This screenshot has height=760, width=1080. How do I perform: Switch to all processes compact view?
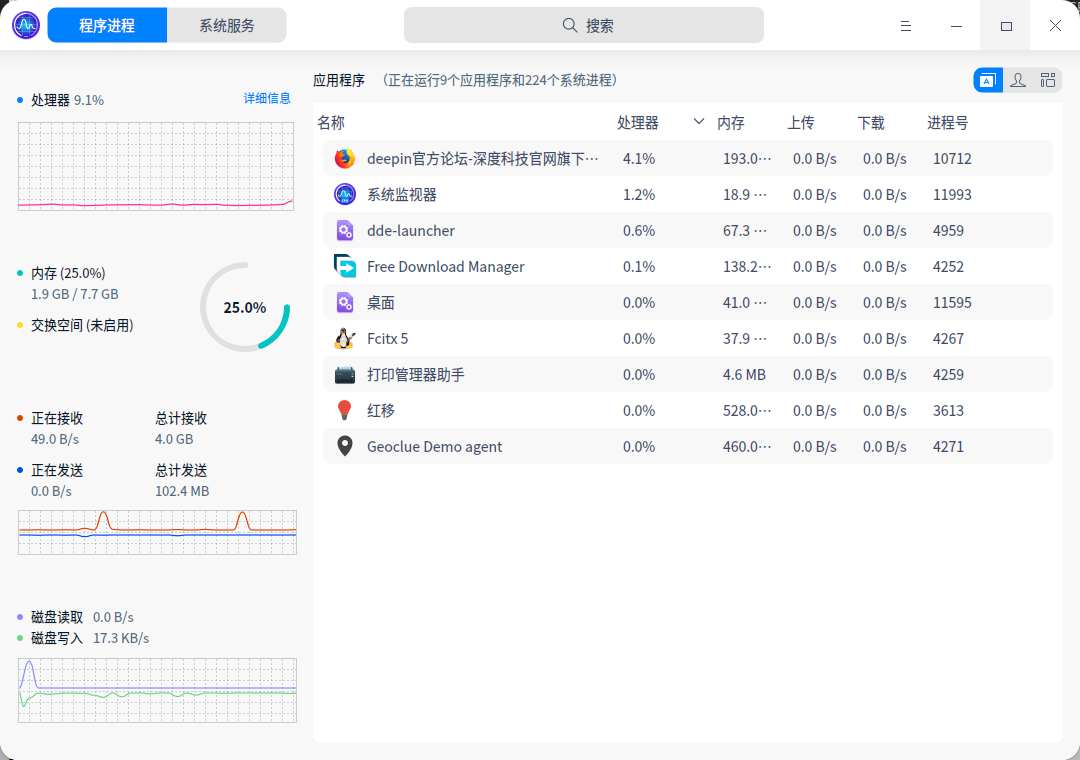[1048, 79]
